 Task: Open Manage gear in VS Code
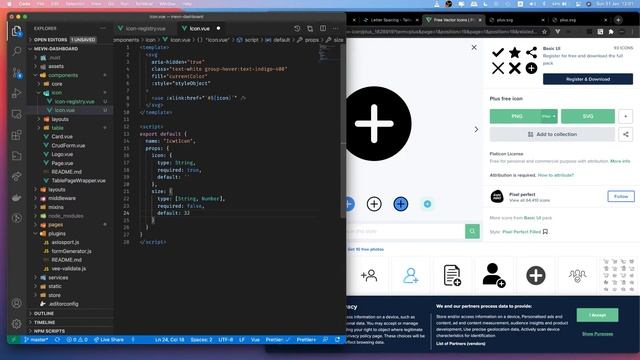16,324
